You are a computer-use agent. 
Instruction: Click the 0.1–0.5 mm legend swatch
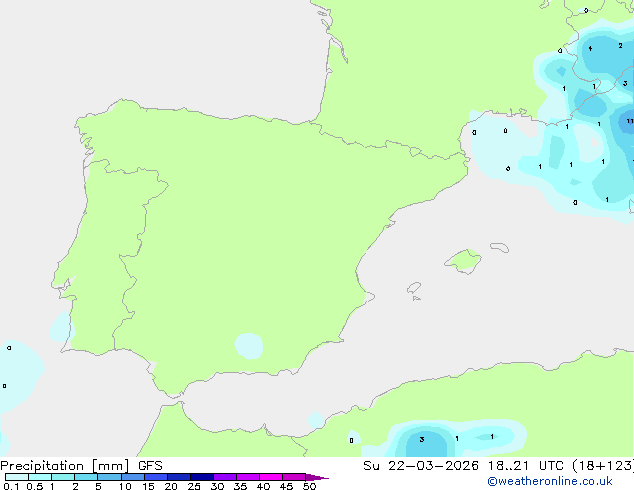(x=17, y=477)
